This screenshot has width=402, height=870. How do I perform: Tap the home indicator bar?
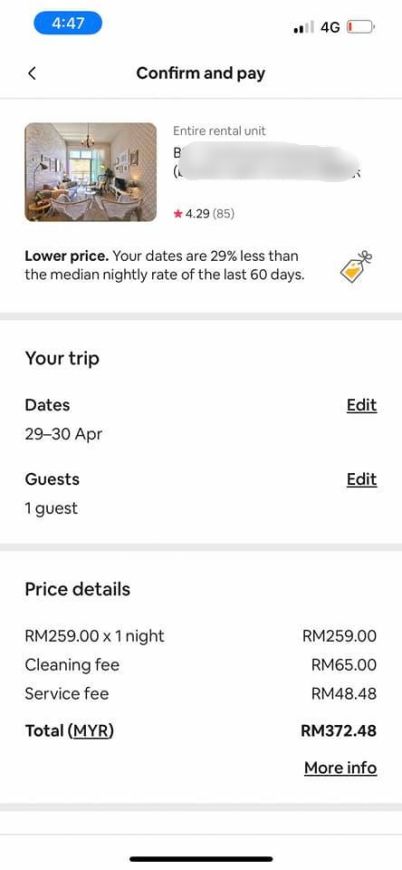[x=201, y=859]
